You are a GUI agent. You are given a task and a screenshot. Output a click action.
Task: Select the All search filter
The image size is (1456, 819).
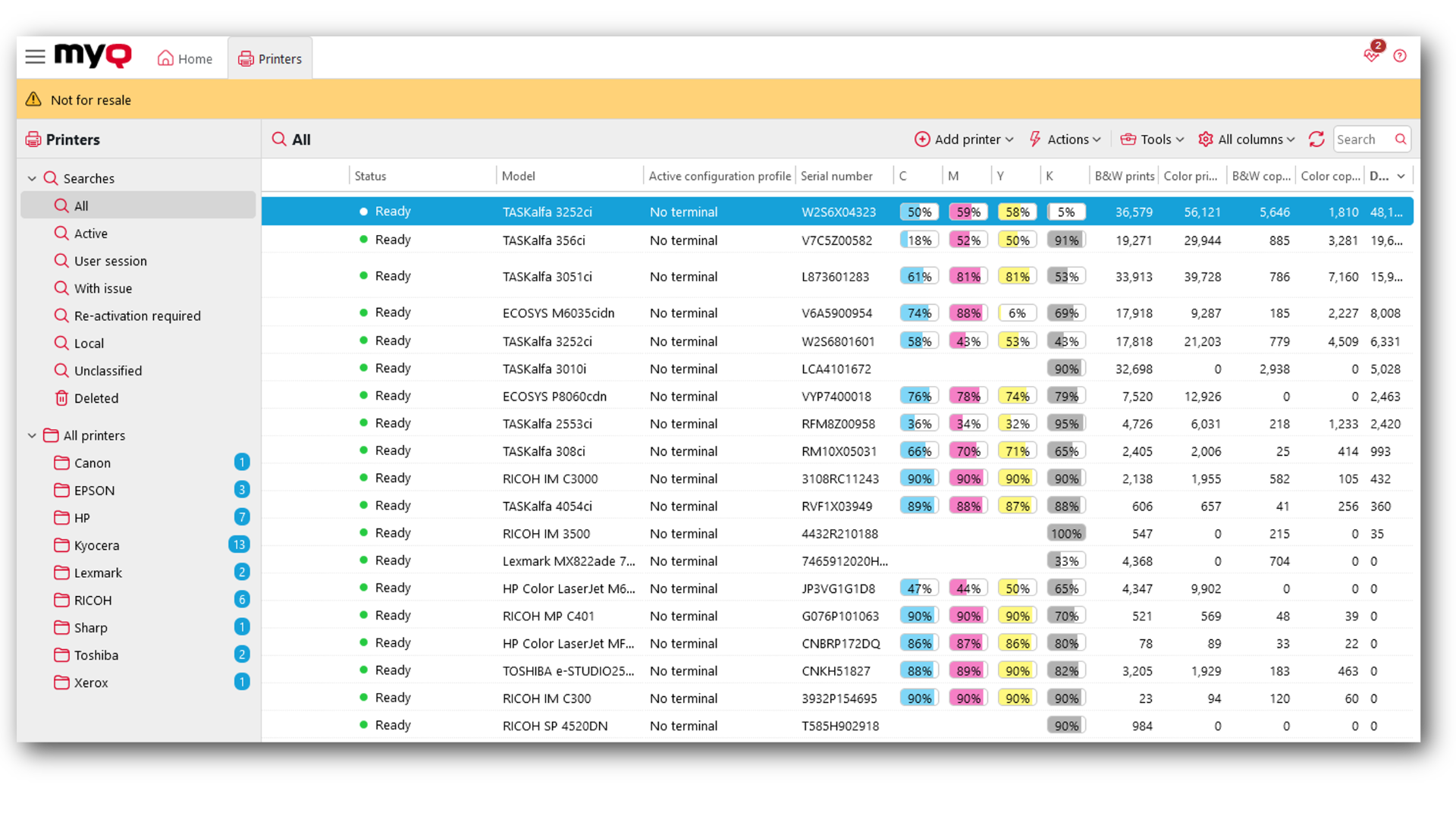(138, 206)
